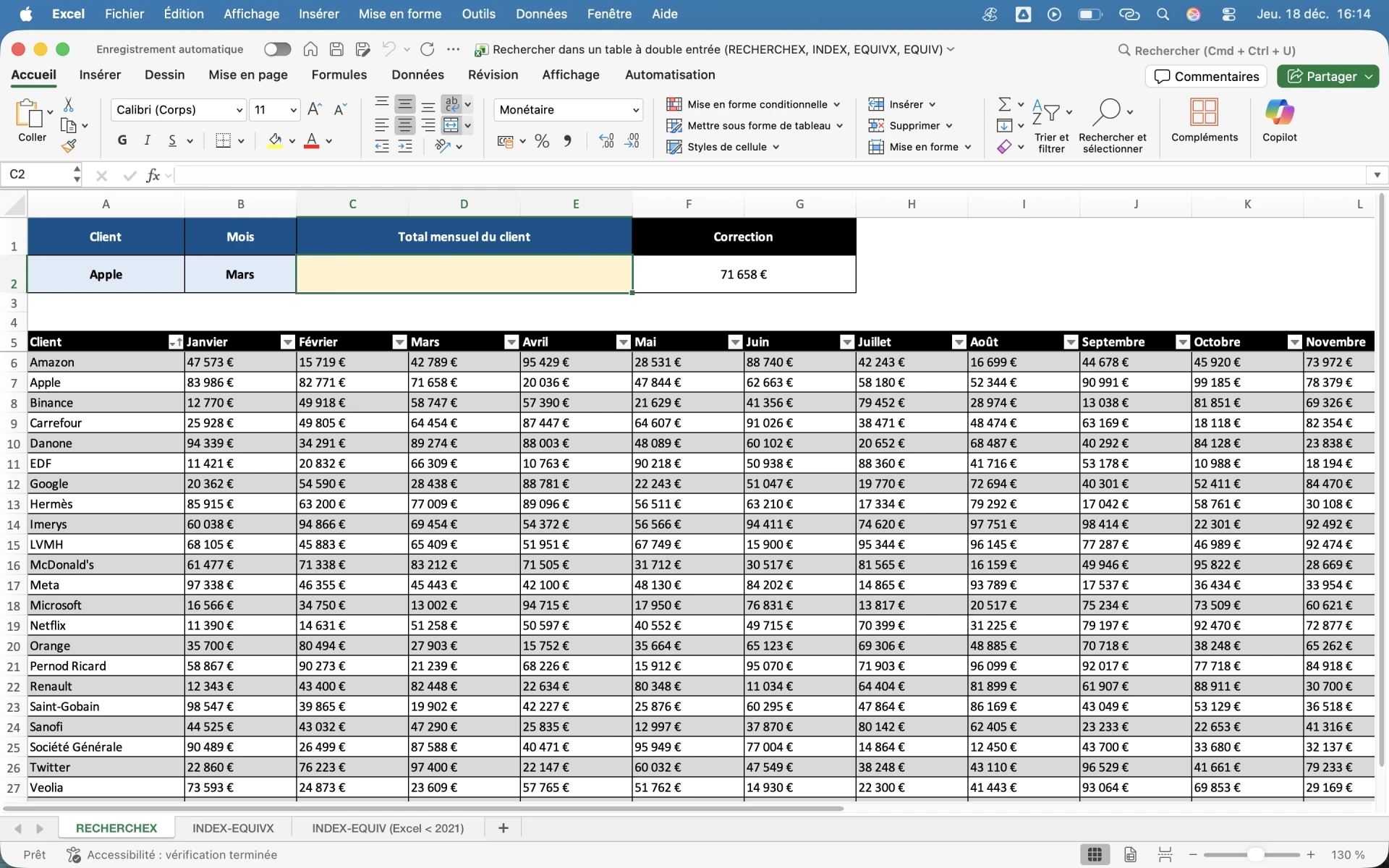Open the font size dropdown
Viewport: 1389px width, 868px height.
click(293, 110)
